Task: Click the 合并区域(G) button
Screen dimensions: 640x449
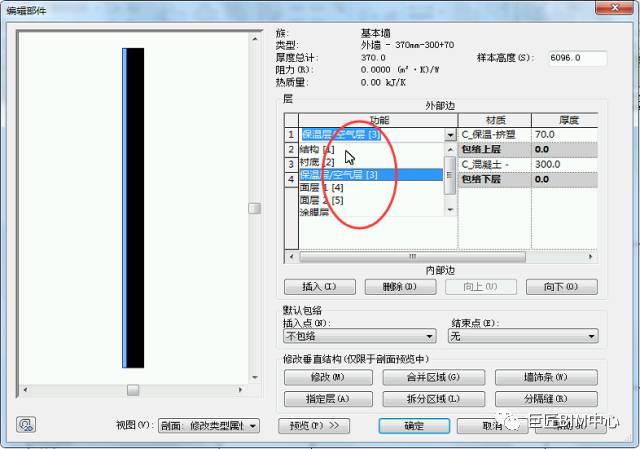Action: (x=433, y=377)
